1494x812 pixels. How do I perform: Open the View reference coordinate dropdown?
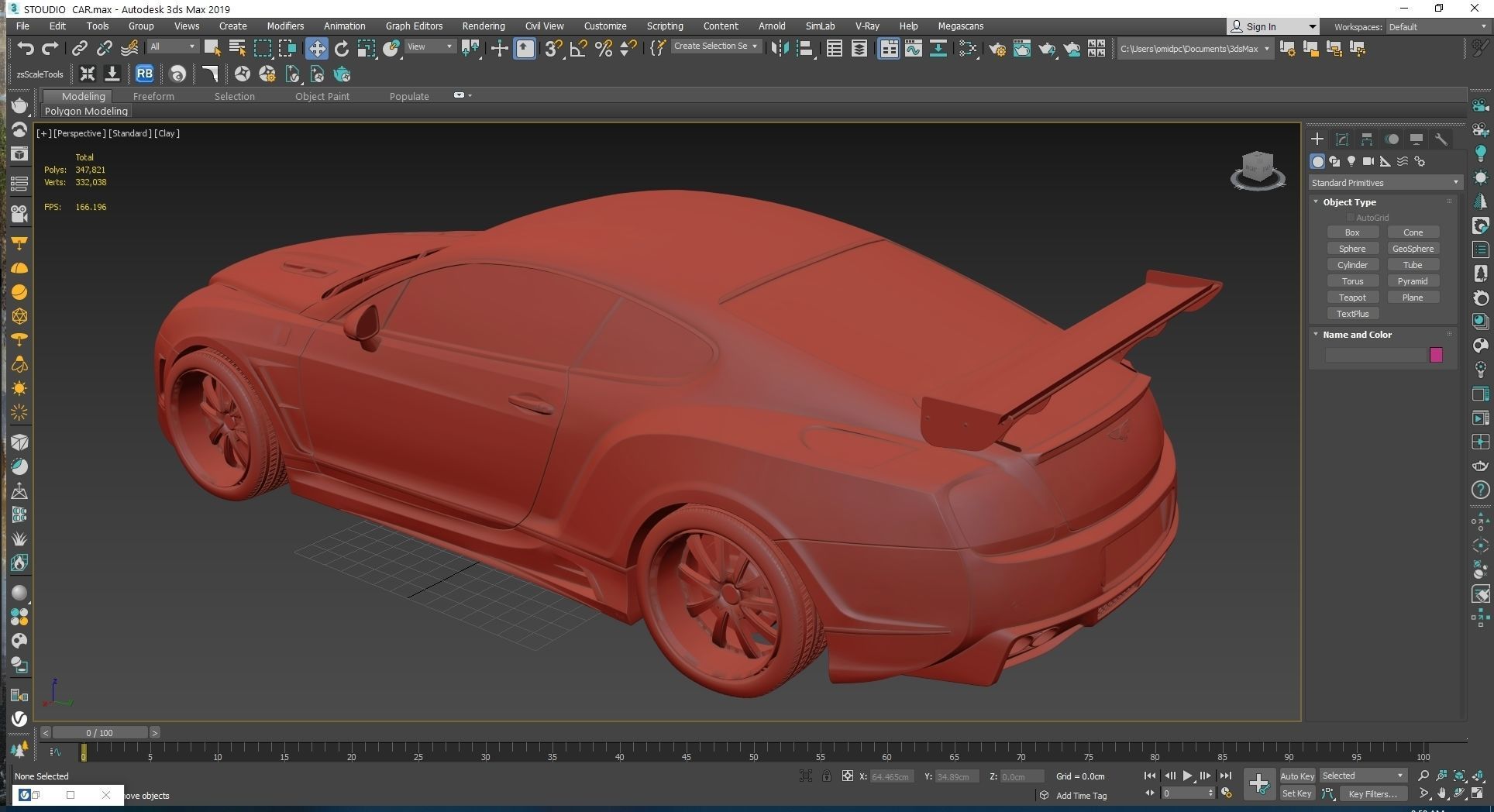[x=430, y=46]
